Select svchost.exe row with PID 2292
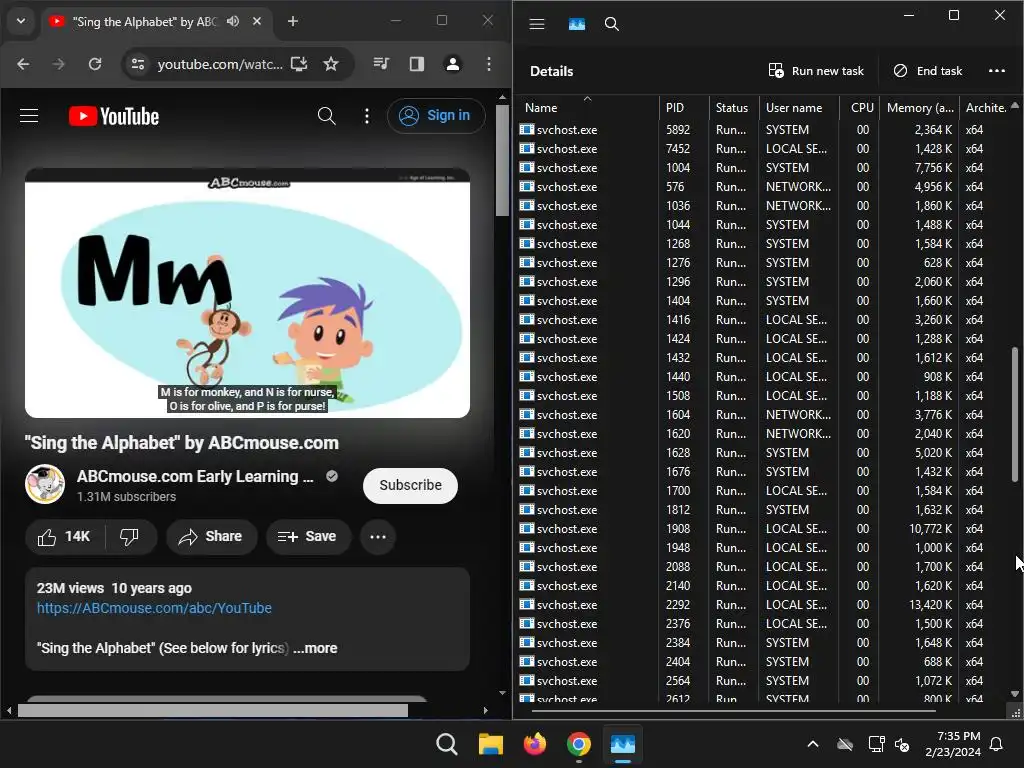This screenshot has width=1024, height=768. [764, 605]
